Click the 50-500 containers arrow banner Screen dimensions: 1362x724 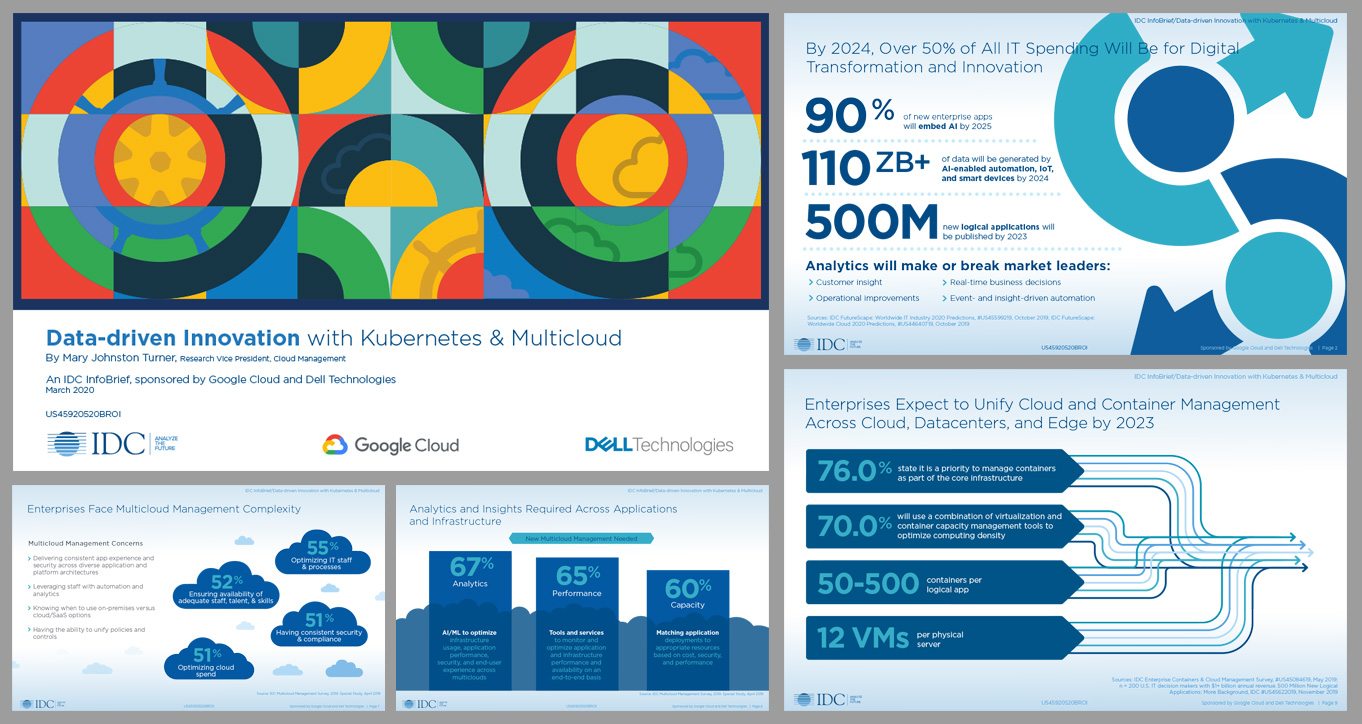pos(940,582)
